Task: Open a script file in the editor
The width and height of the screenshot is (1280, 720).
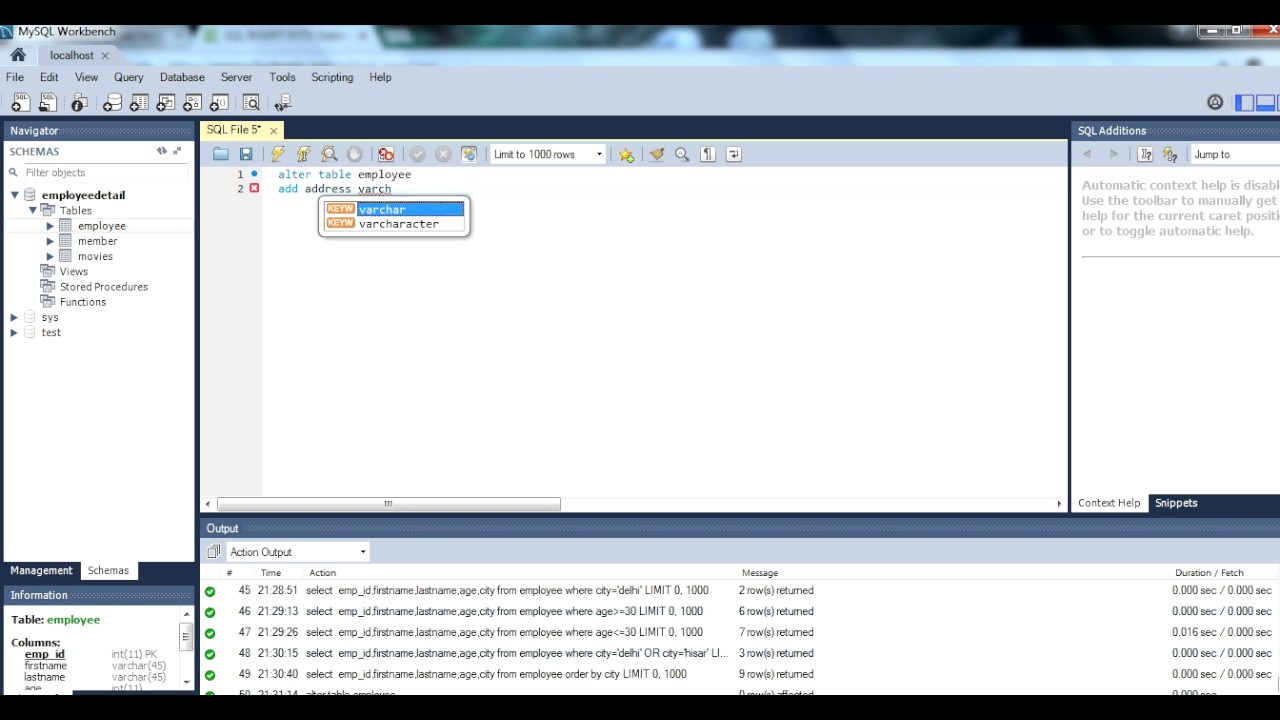Action: coord(221,154)
